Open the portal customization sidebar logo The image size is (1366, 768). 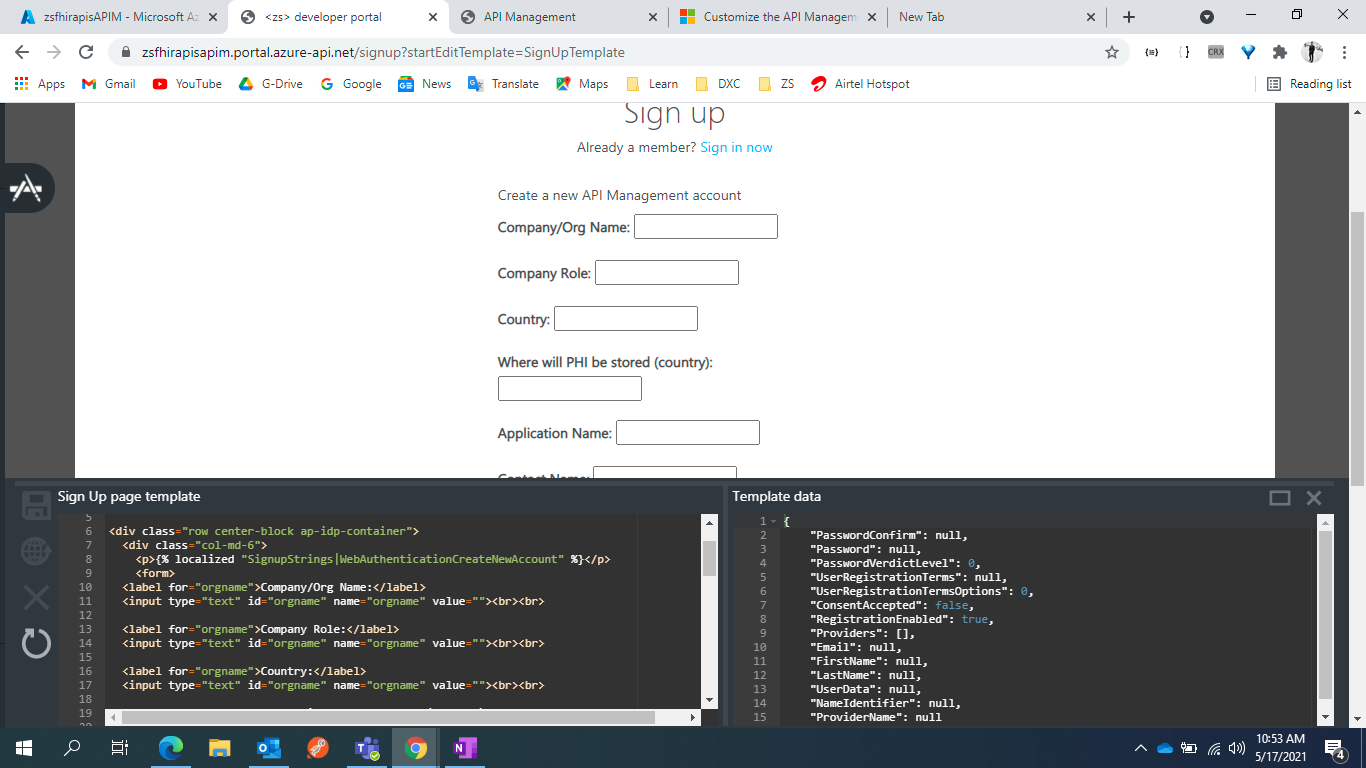[27, 188]
